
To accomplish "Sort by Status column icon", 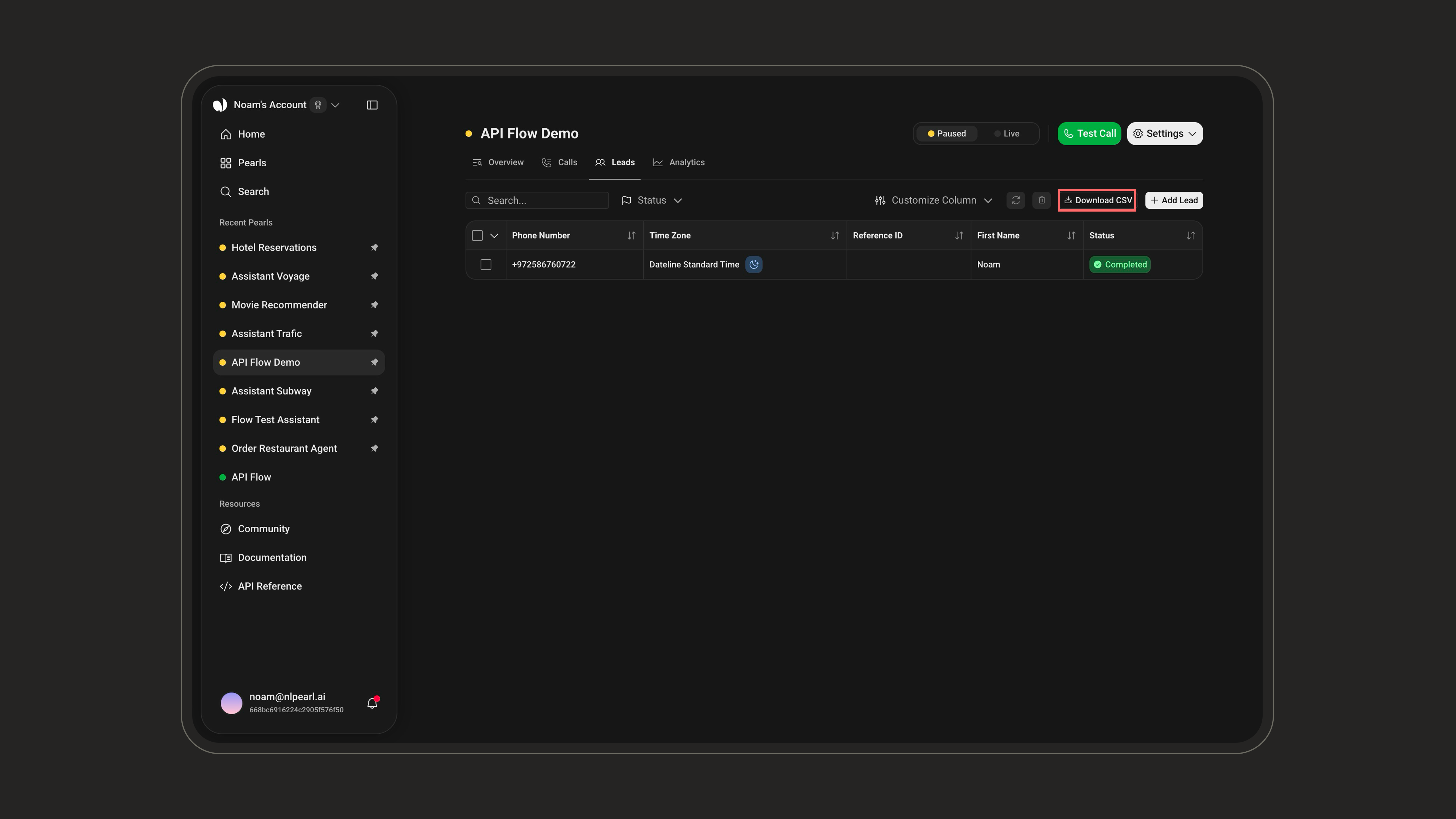I will pos(1191,236).
